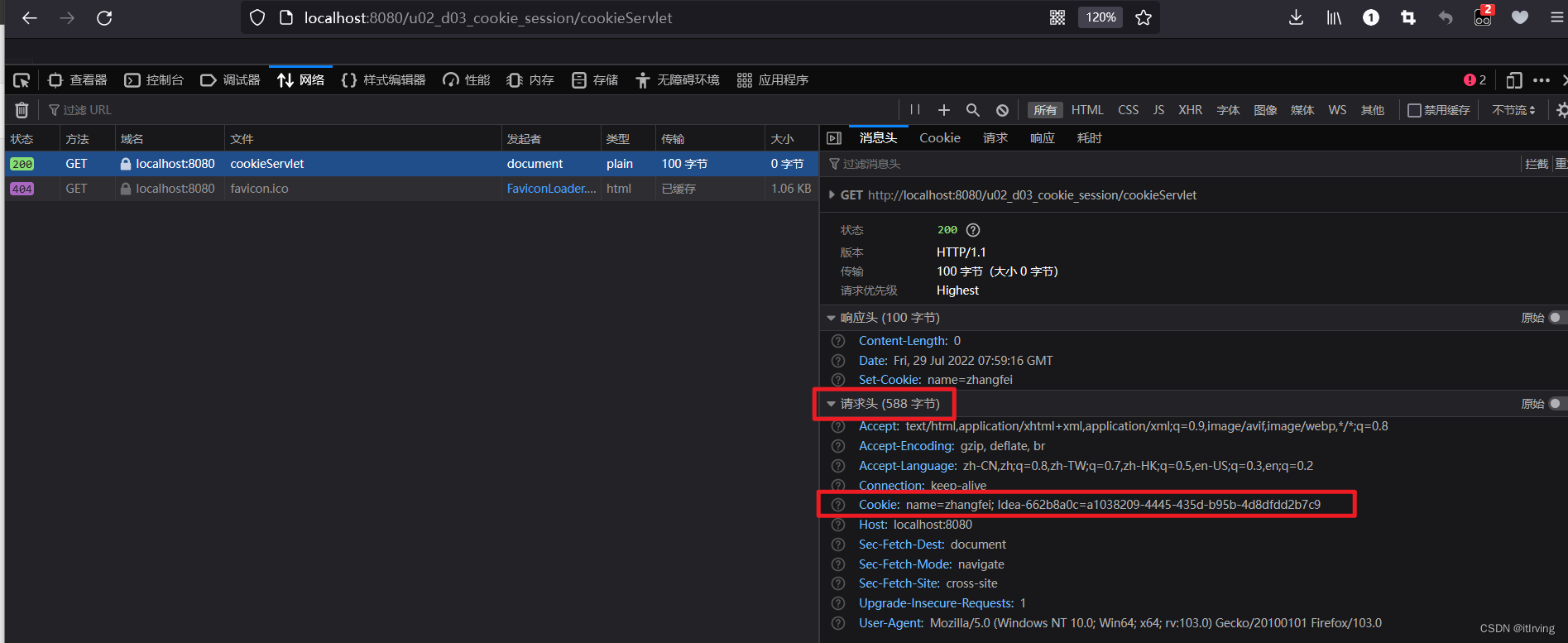Filter requests by All type

click(1045, 110)
